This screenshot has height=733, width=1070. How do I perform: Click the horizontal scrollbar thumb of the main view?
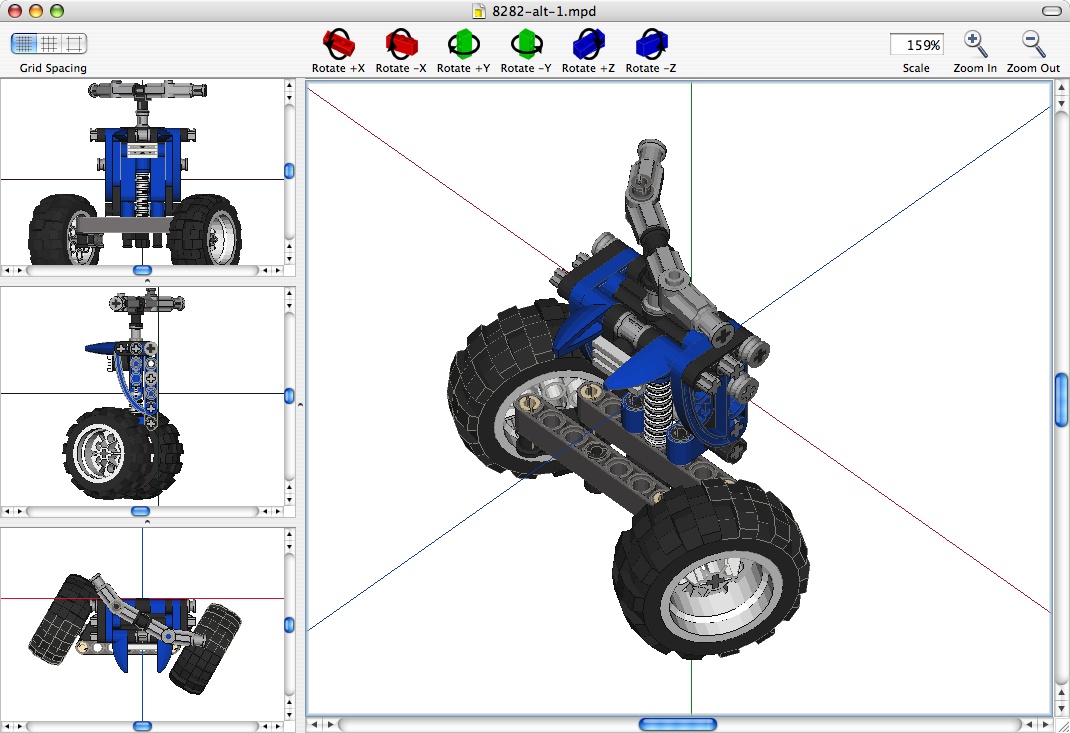(x=677, y=724)
